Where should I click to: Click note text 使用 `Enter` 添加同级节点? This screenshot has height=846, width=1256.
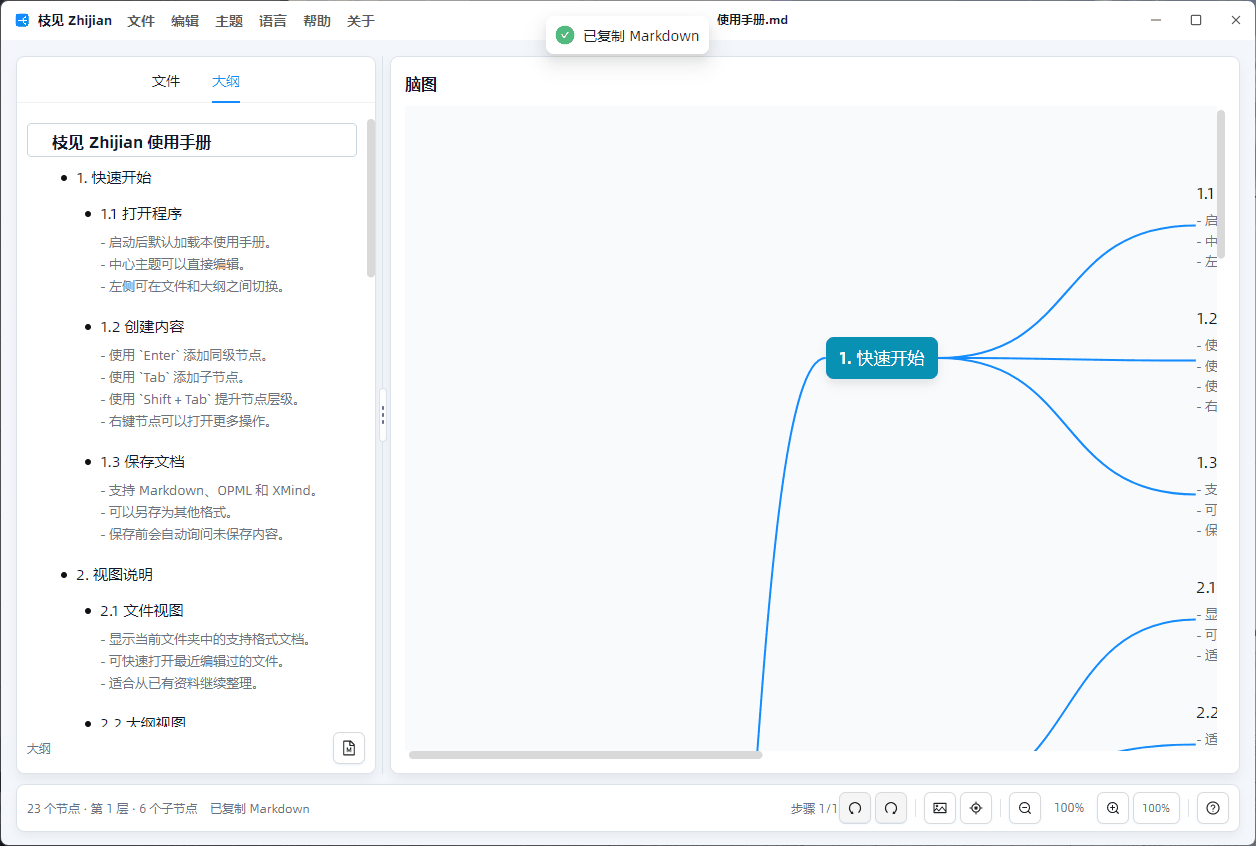(x=184, y=355)
